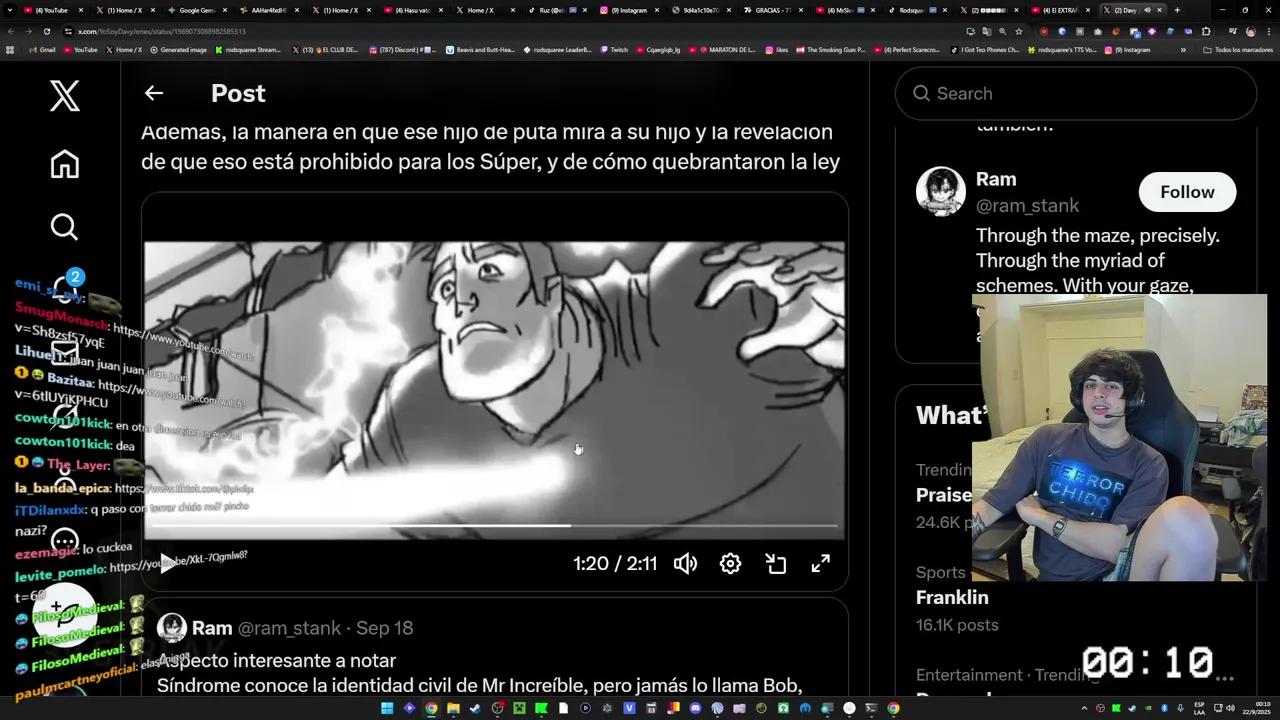Open Ram's avatar on the reply post
Viewport: 1280px width, 720px height.
[172, 628]
